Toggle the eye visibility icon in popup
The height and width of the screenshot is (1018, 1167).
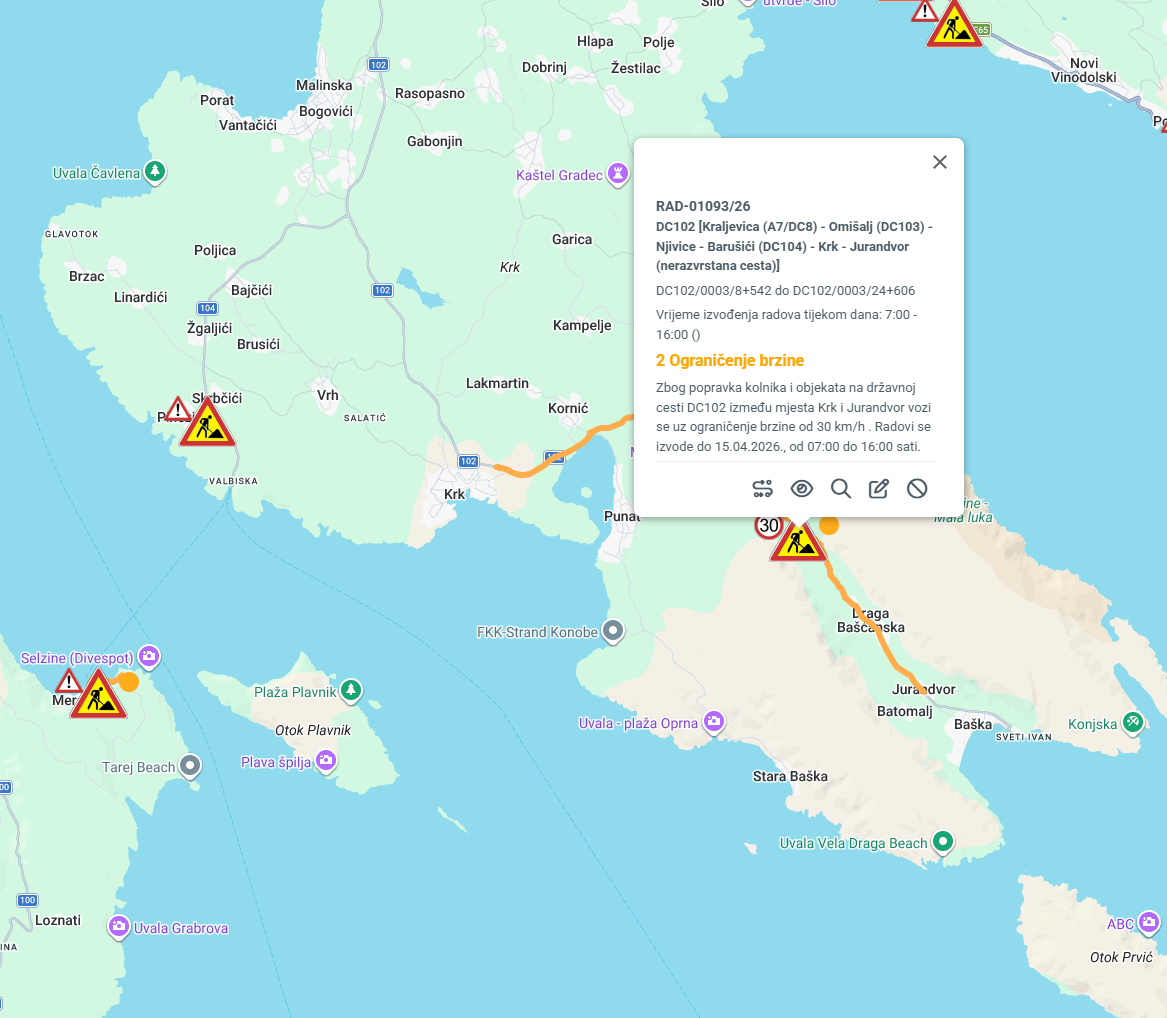[x=801, y=488]
